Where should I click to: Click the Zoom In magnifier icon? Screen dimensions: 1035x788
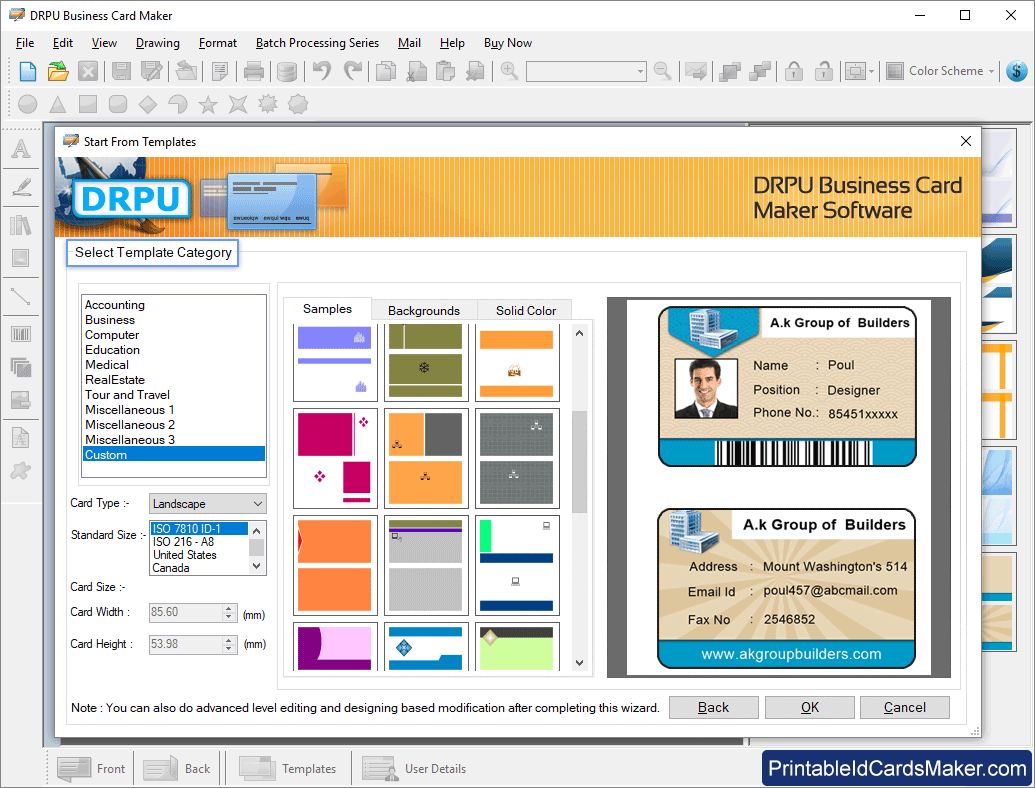click(509, 71)
